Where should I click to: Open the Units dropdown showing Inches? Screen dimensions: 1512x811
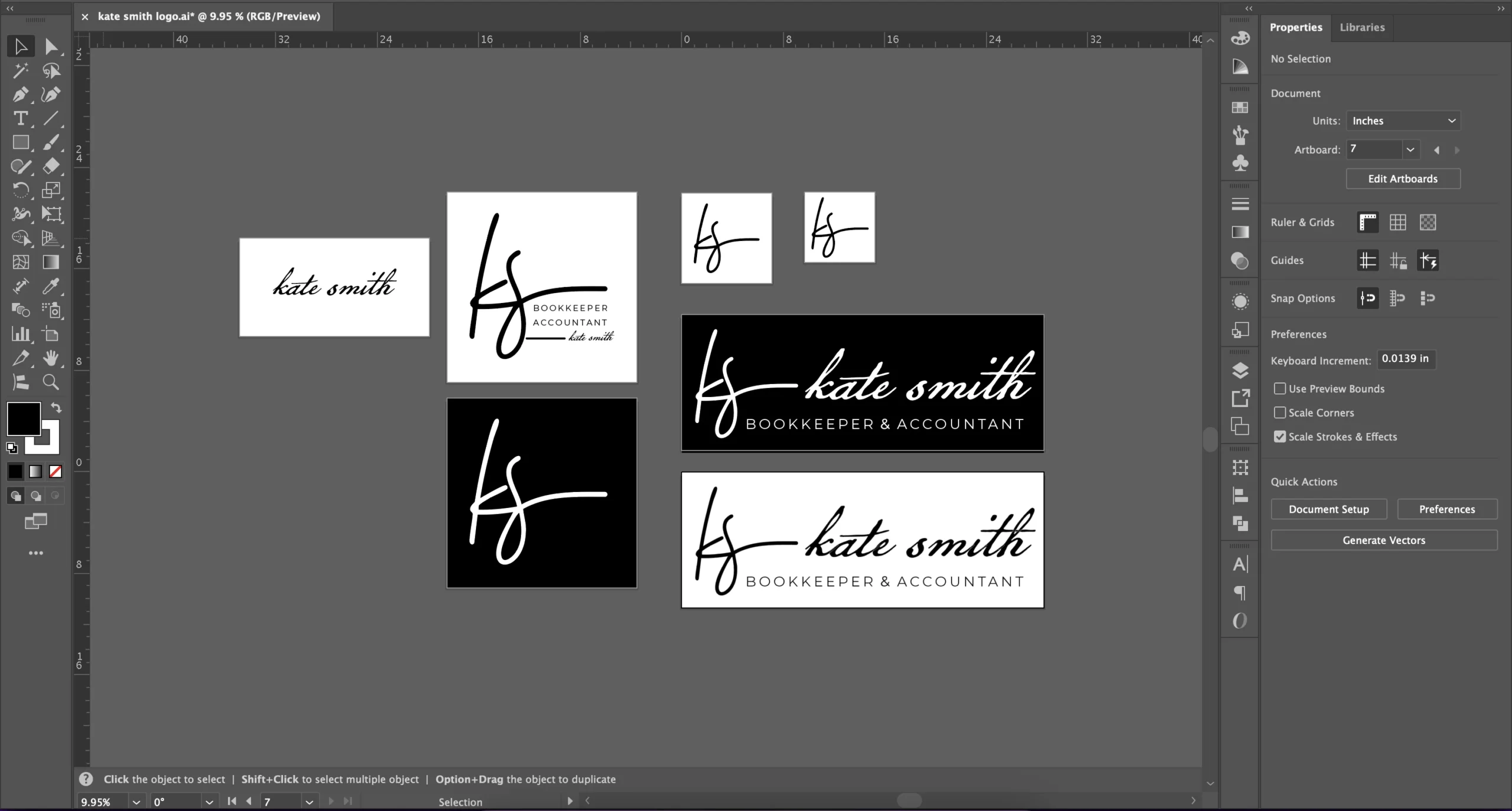pyautogui.click(x=1403, y=121)
